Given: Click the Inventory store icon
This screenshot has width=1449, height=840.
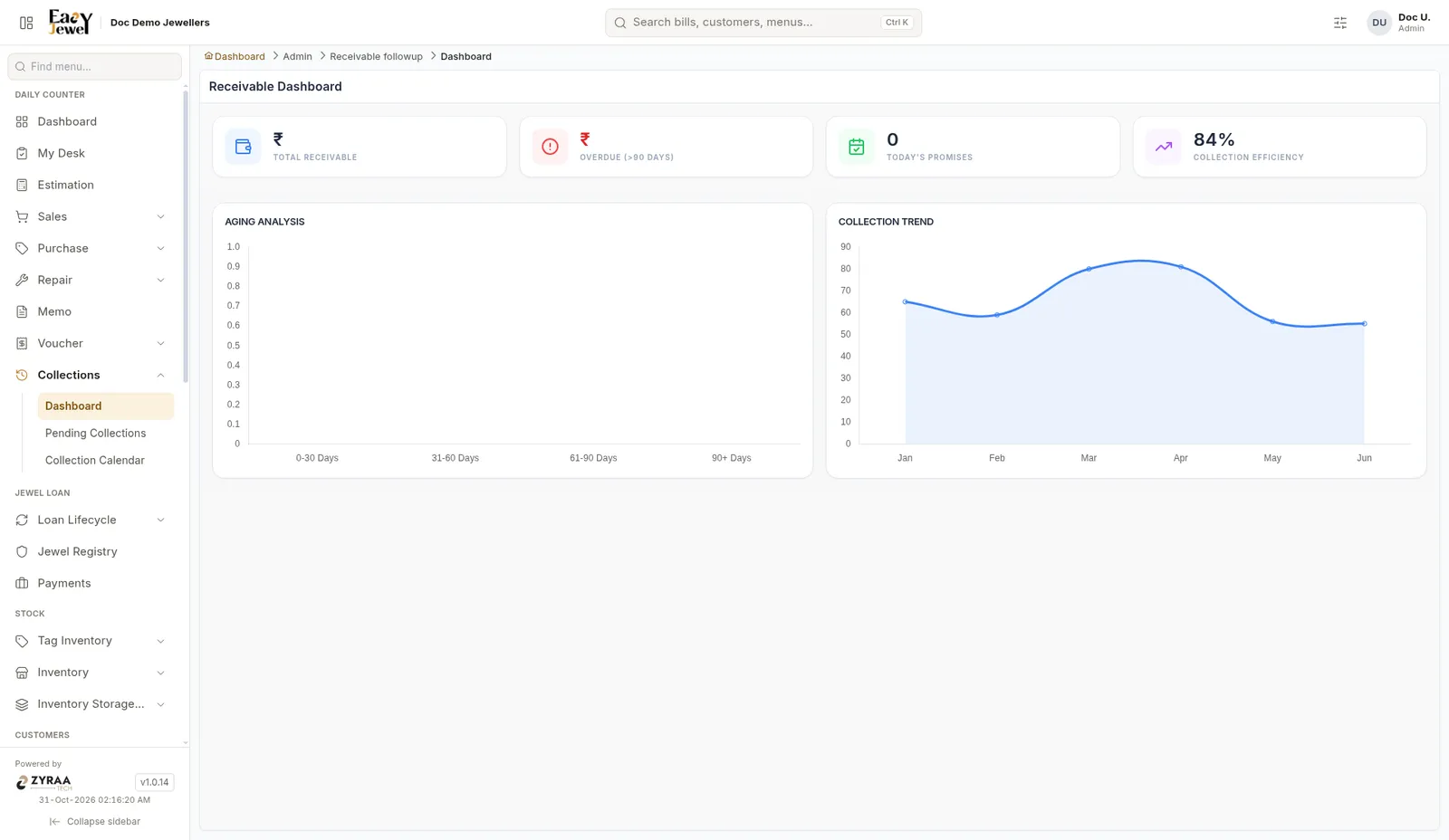Looking at the screenshot, I should (22, 673).
